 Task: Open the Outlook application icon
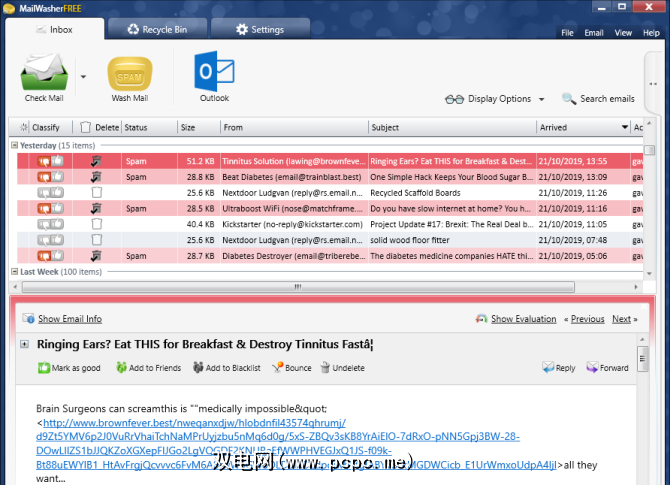214,71
